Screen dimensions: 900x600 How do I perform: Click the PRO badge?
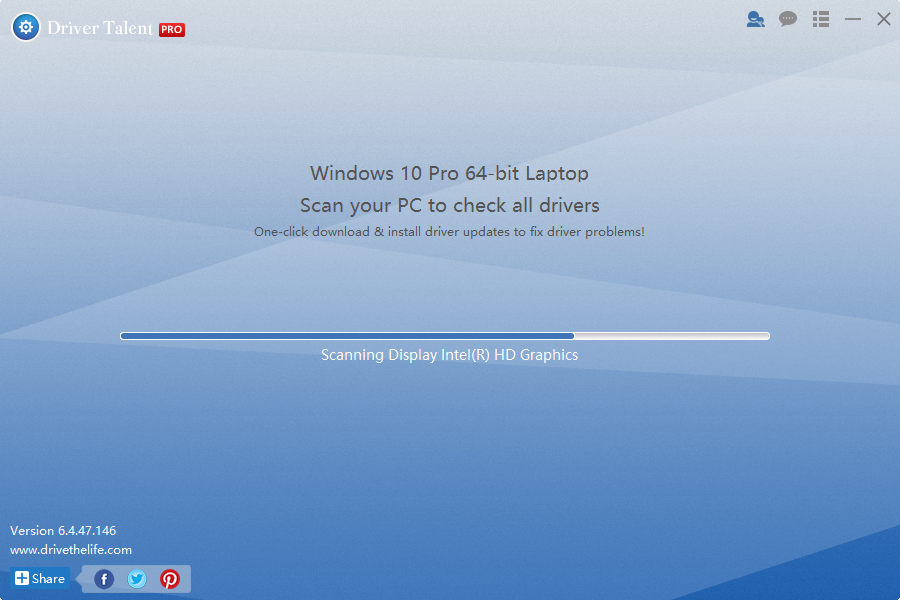click(172, 29)
